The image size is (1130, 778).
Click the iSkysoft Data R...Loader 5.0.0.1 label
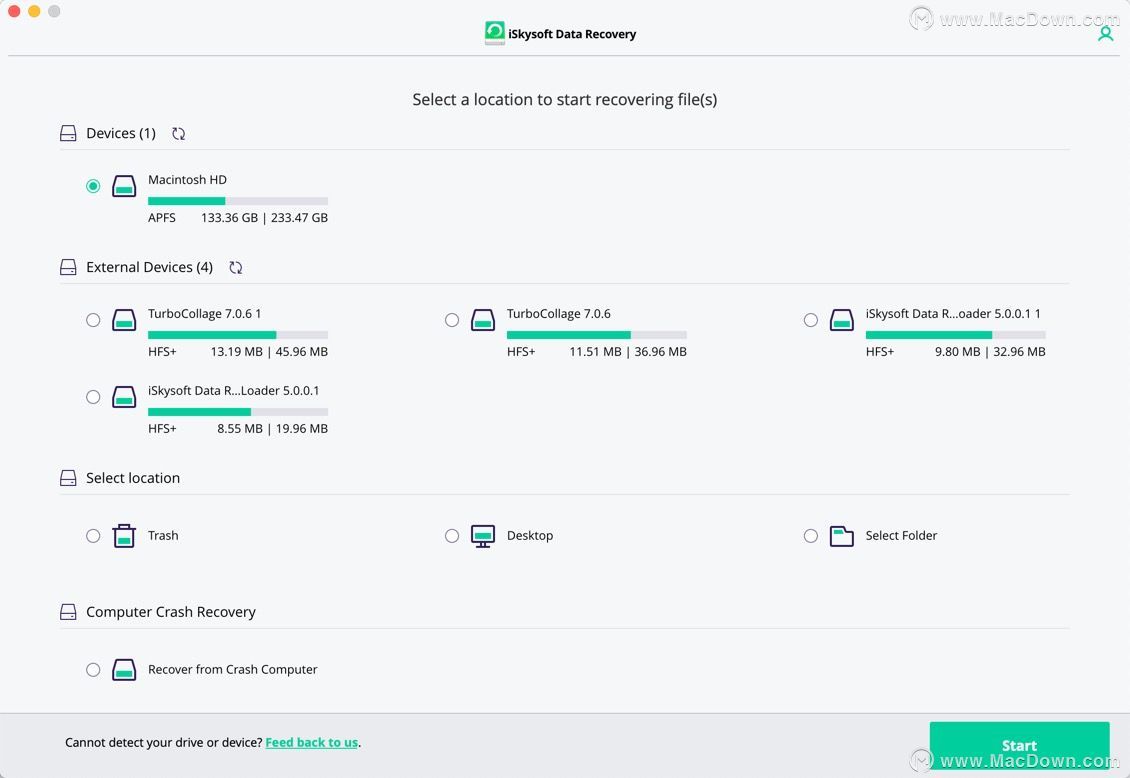tap(233, 390)
